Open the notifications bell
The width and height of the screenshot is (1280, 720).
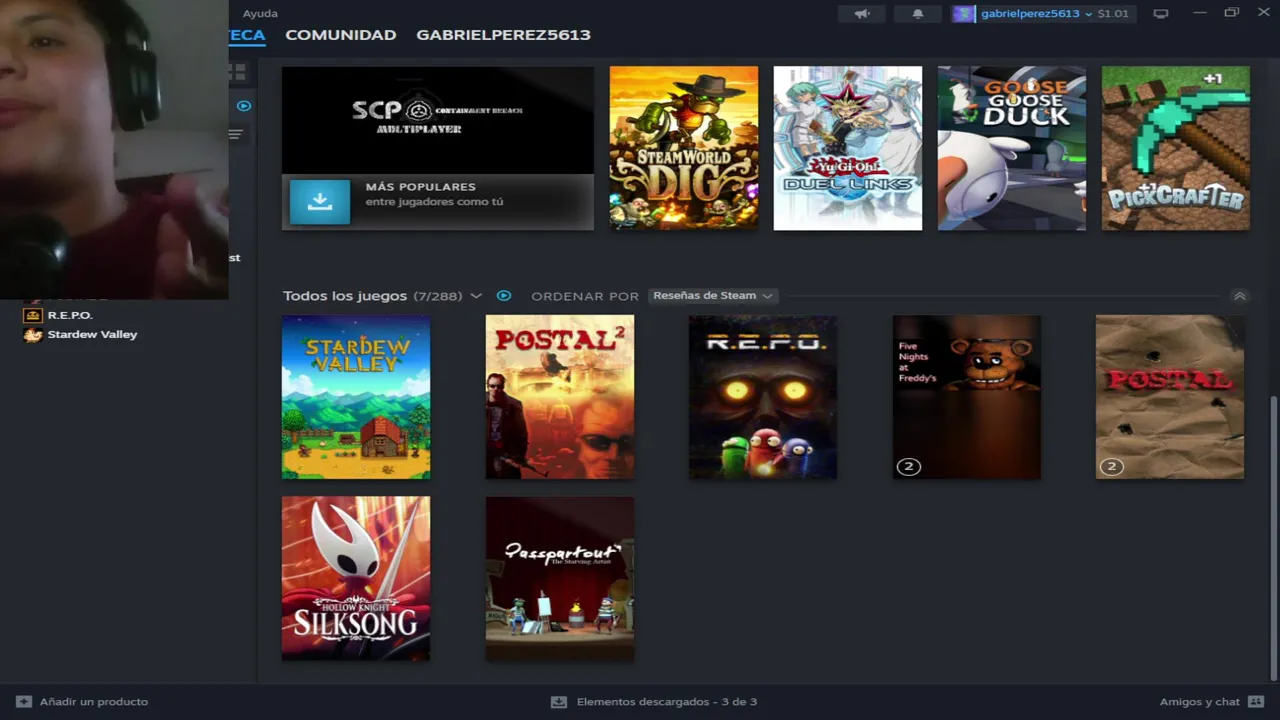tap(918, 14)
